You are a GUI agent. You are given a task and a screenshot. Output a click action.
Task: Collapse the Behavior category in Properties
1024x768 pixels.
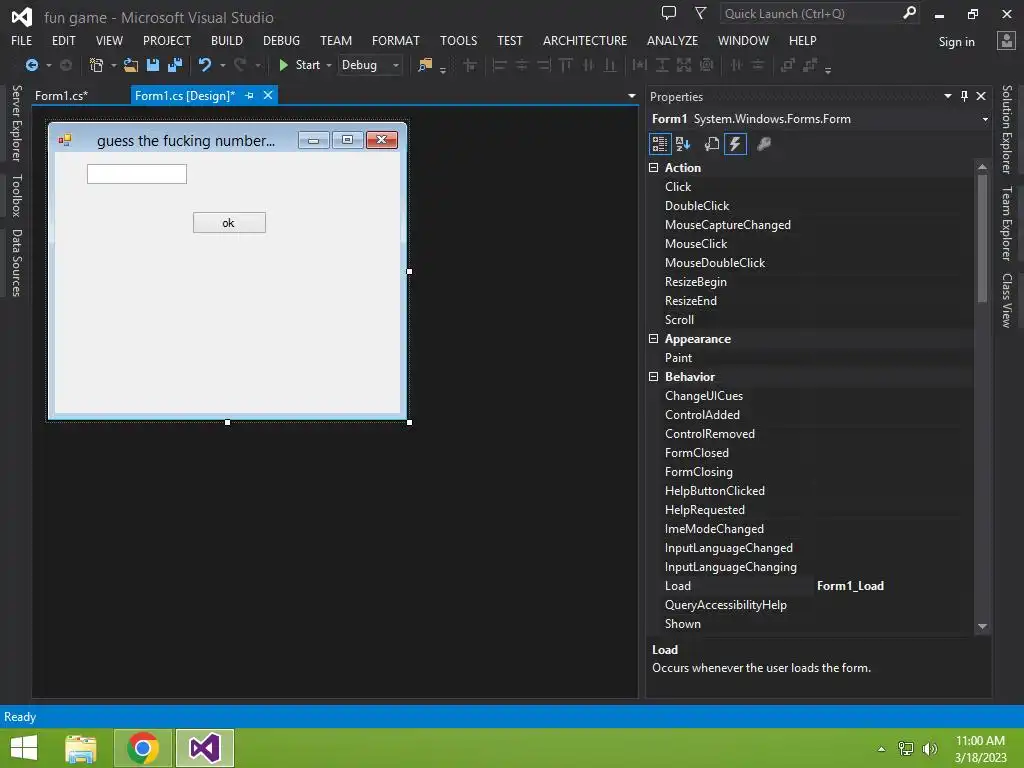click(x=654, y=377)
